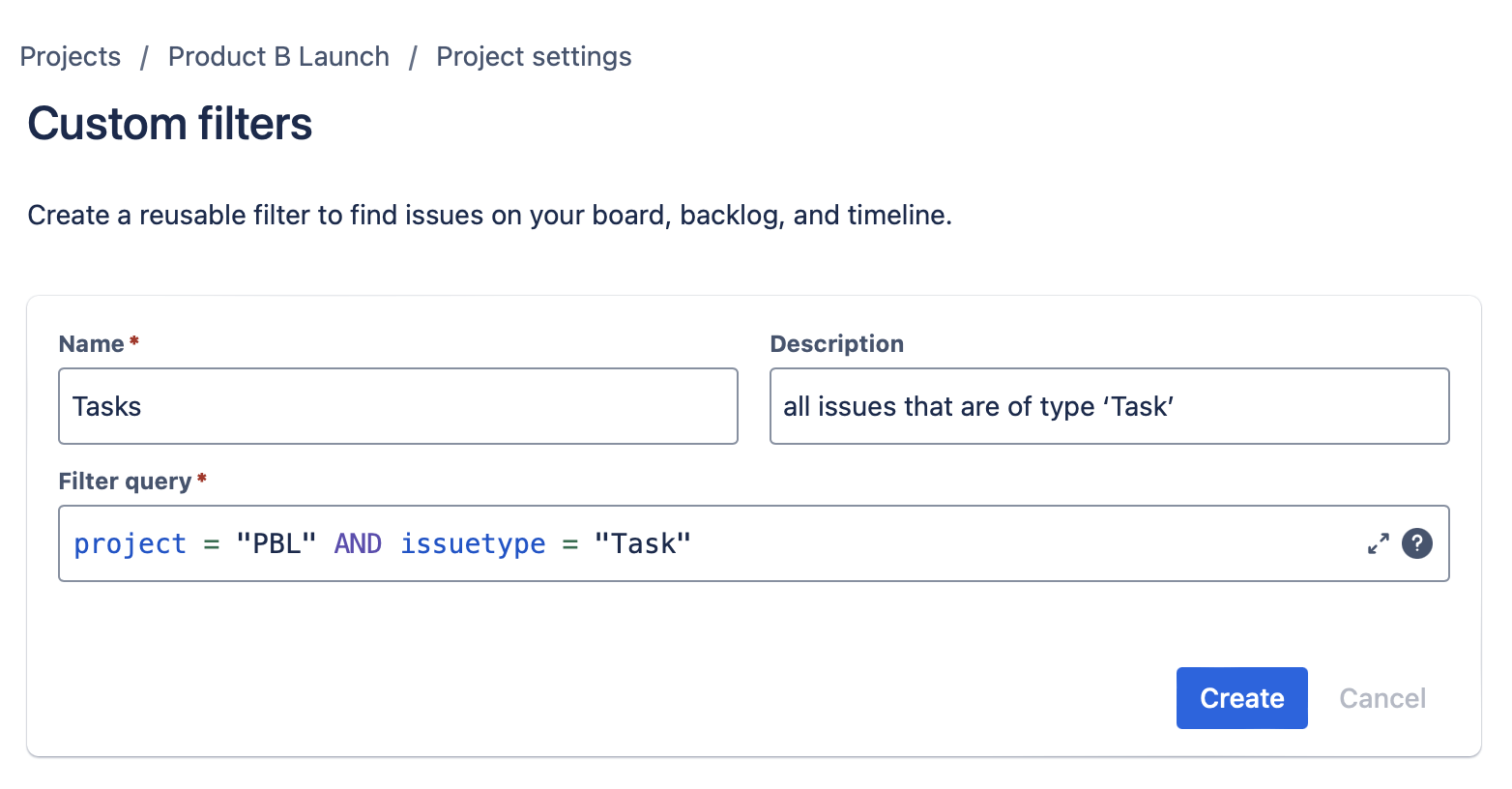Expand the filter query editor
The image size is (1512, 789).
(x=1378, y=543)
